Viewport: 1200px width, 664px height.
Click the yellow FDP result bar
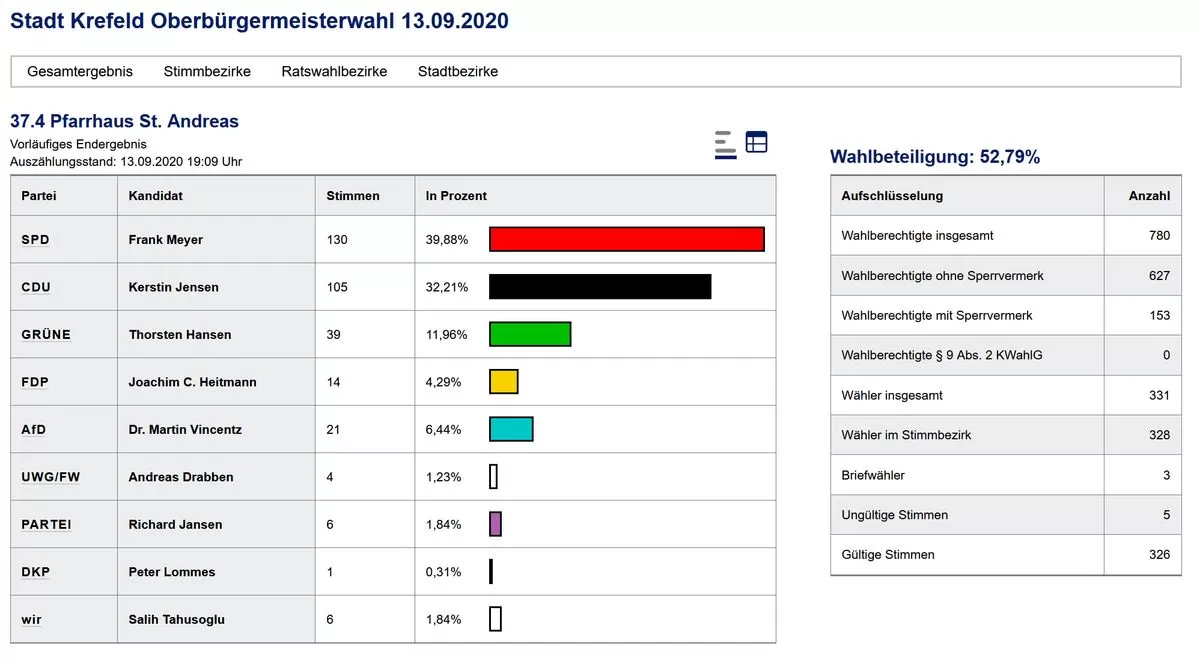pos(503,382)
